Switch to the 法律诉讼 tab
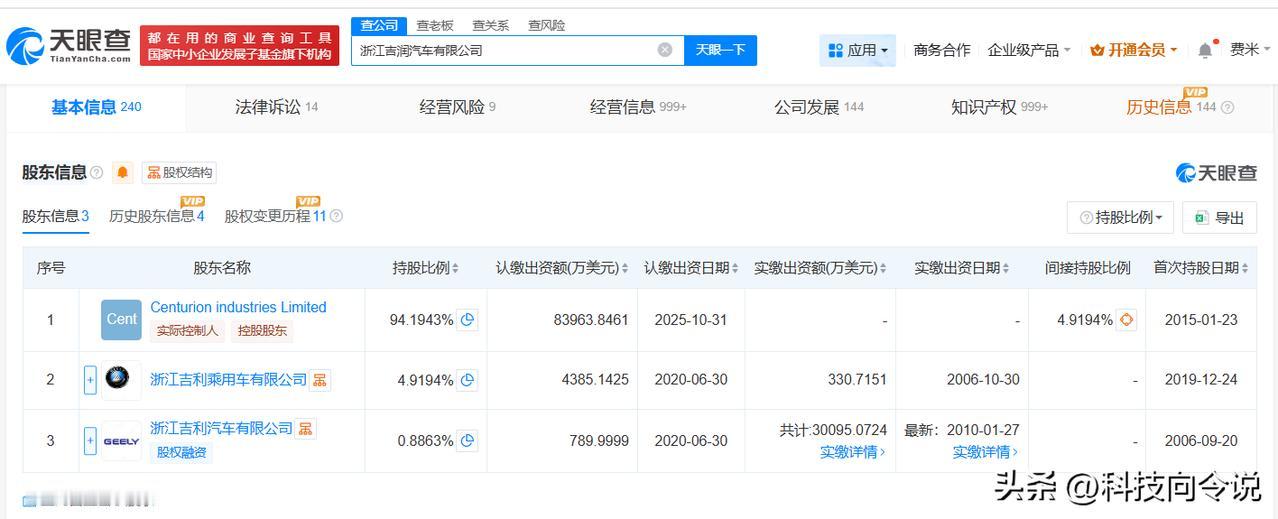1278x519 pixels. [x=276, y=107]
